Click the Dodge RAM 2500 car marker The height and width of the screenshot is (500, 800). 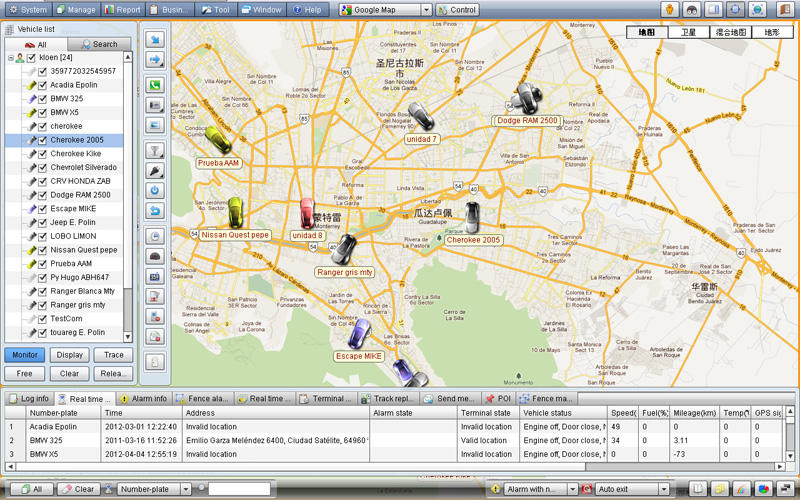coord(526,98)
